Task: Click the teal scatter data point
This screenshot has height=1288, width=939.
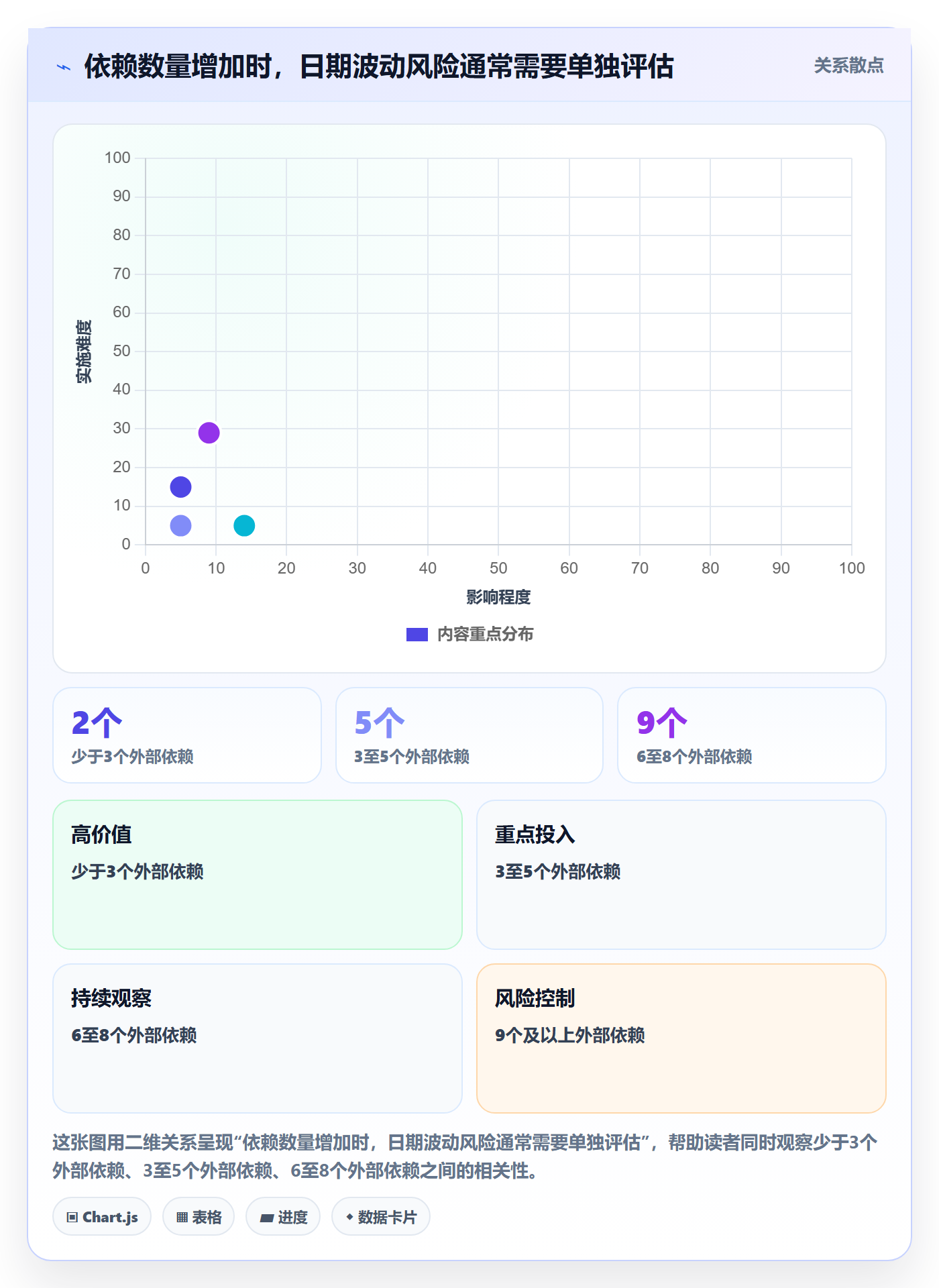Action: pyautogui.click(x=244, y=525)
